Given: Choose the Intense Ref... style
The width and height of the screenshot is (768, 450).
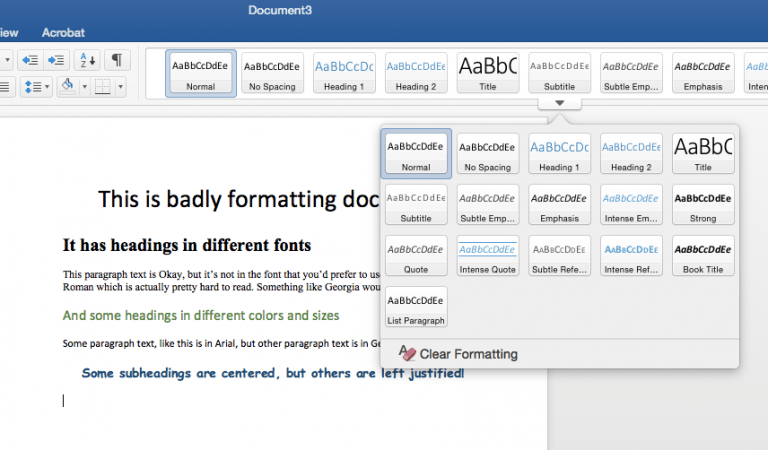Looking at the screenshot, I should tap(631, 256).
